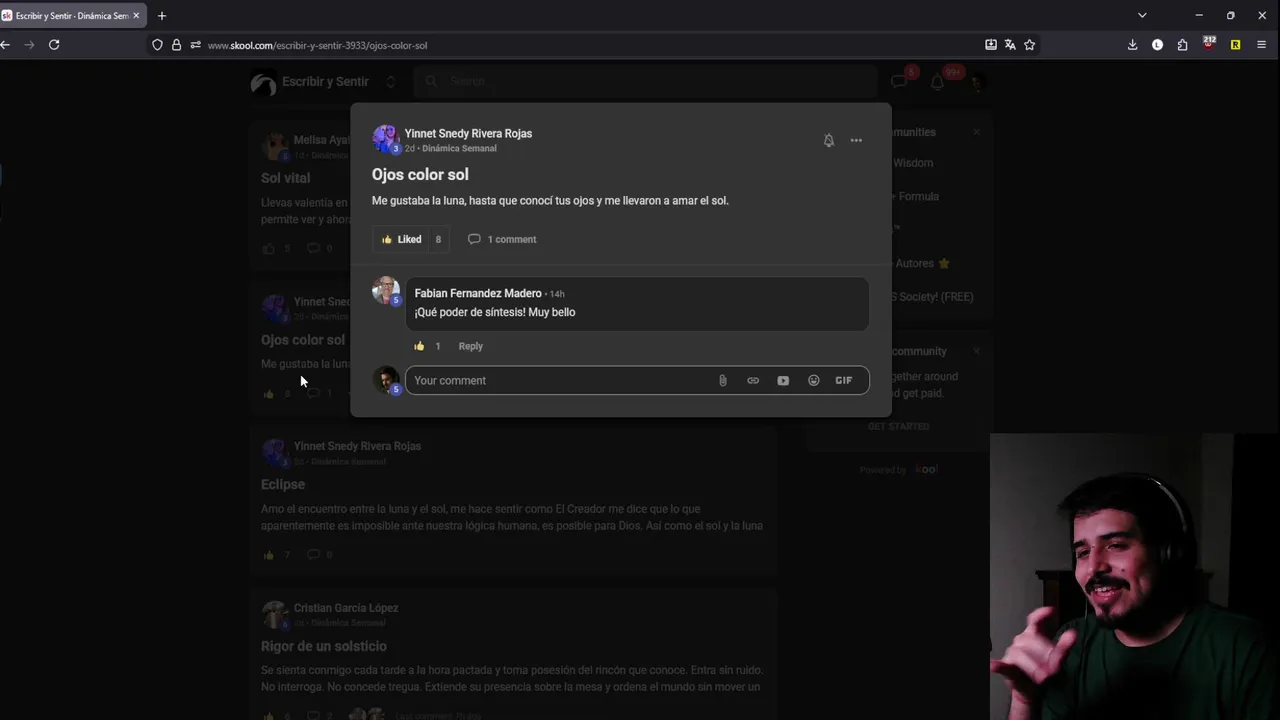The width and height of the screenshot is (1280, 720).
Task: Open the list all tabs dropdown
Action: (1142, 15)
